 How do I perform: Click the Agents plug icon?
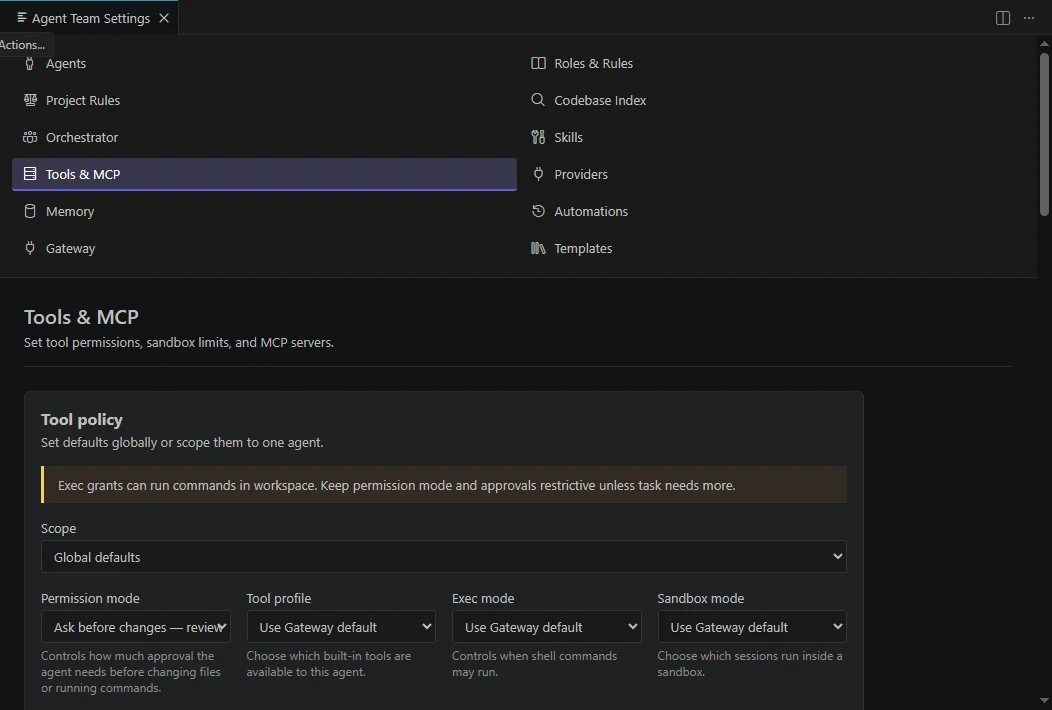[30, 63]
